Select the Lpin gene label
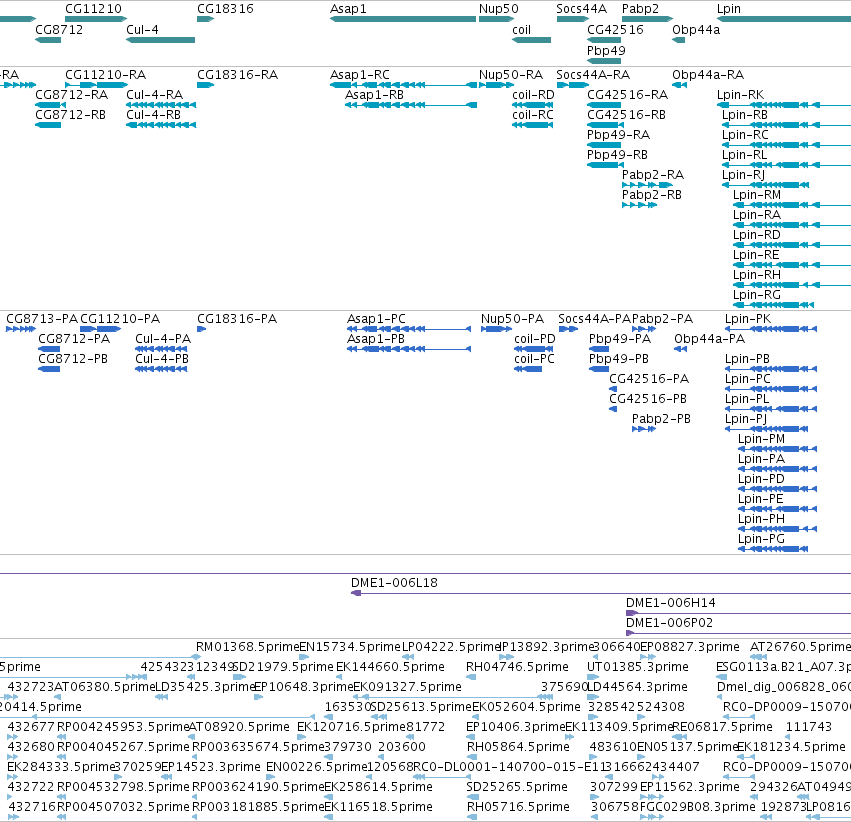 tap(728, 9)
